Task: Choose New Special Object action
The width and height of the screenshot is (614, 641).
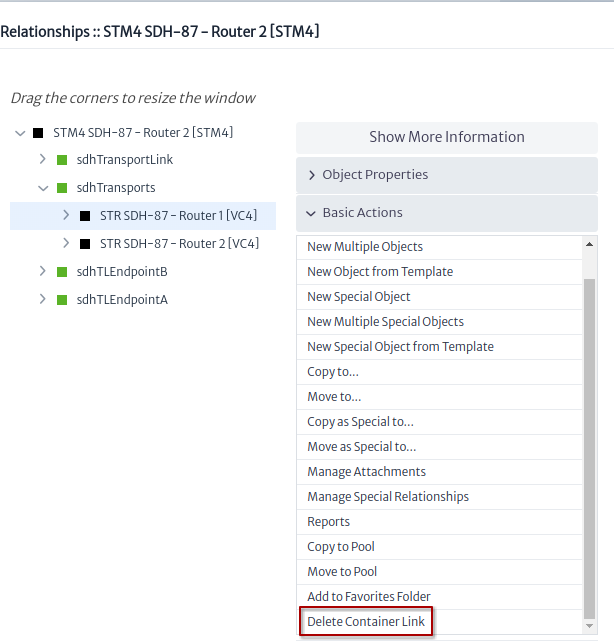Action: tap(439, 297)
